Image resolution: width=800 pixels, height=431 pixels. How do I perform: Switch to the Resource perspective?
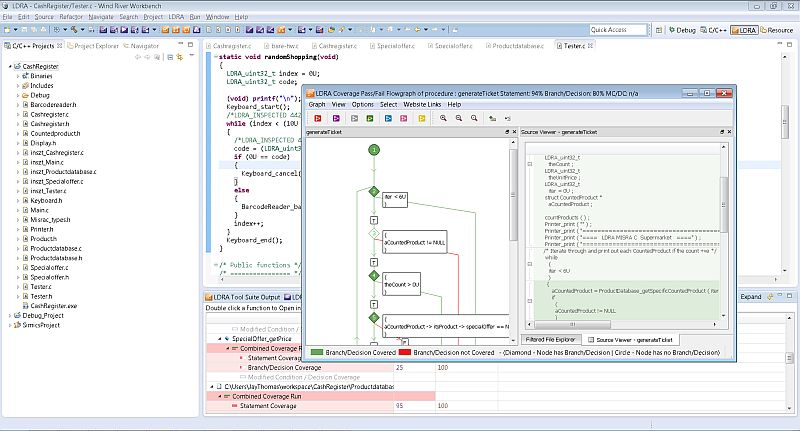tap(777, 30)
